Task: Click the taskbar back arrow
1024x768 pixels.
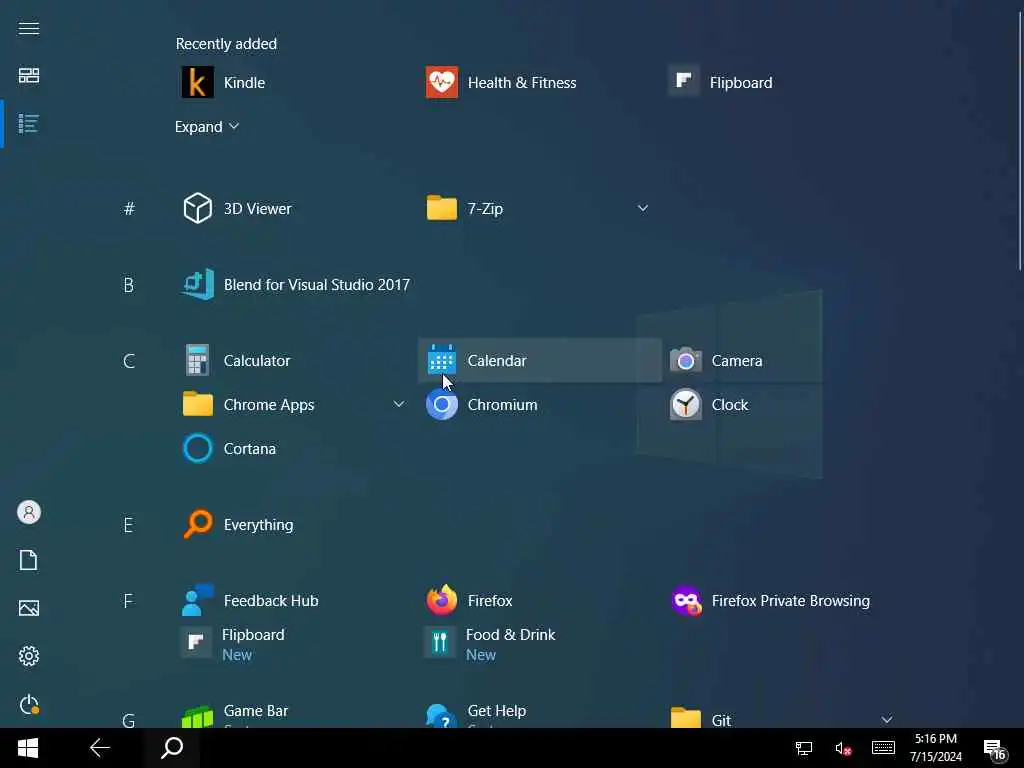Action: [100, 748]
